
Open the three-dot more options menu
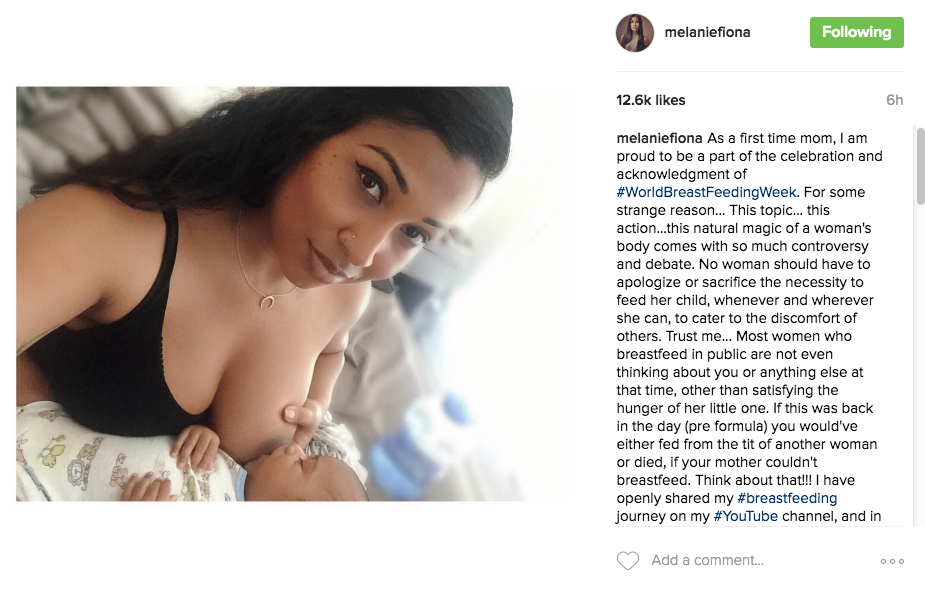click(x=892, y=561)
